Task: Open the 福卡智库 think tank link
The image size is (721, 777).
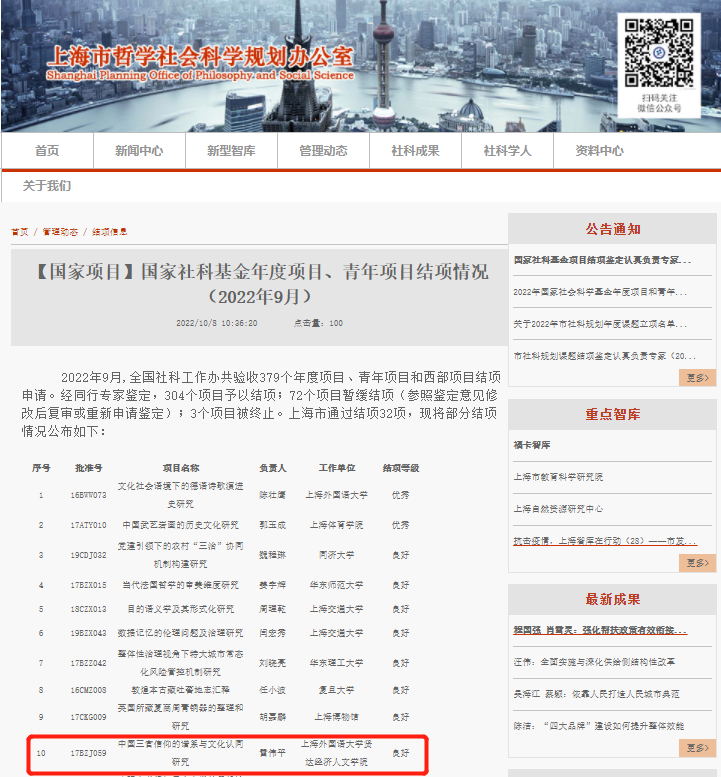Action: point(532,445)
